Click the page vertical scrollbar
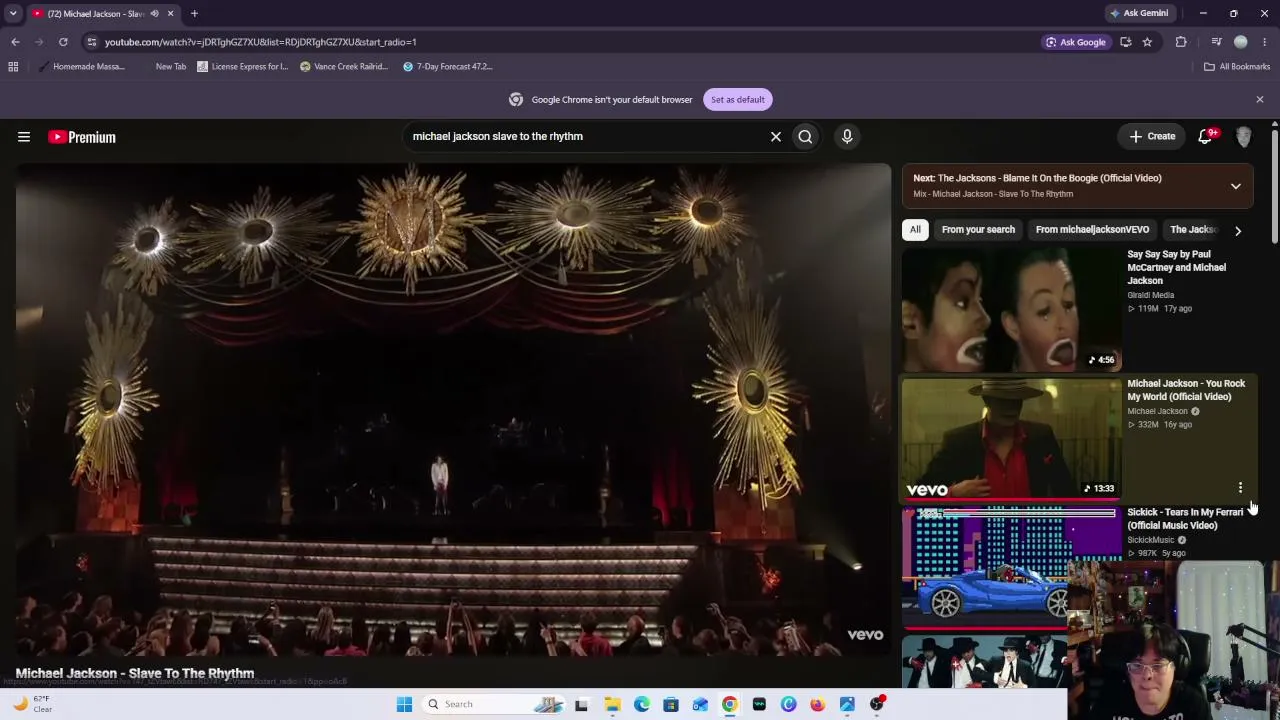1280x720 pixels. click(x=1275, y=185)
